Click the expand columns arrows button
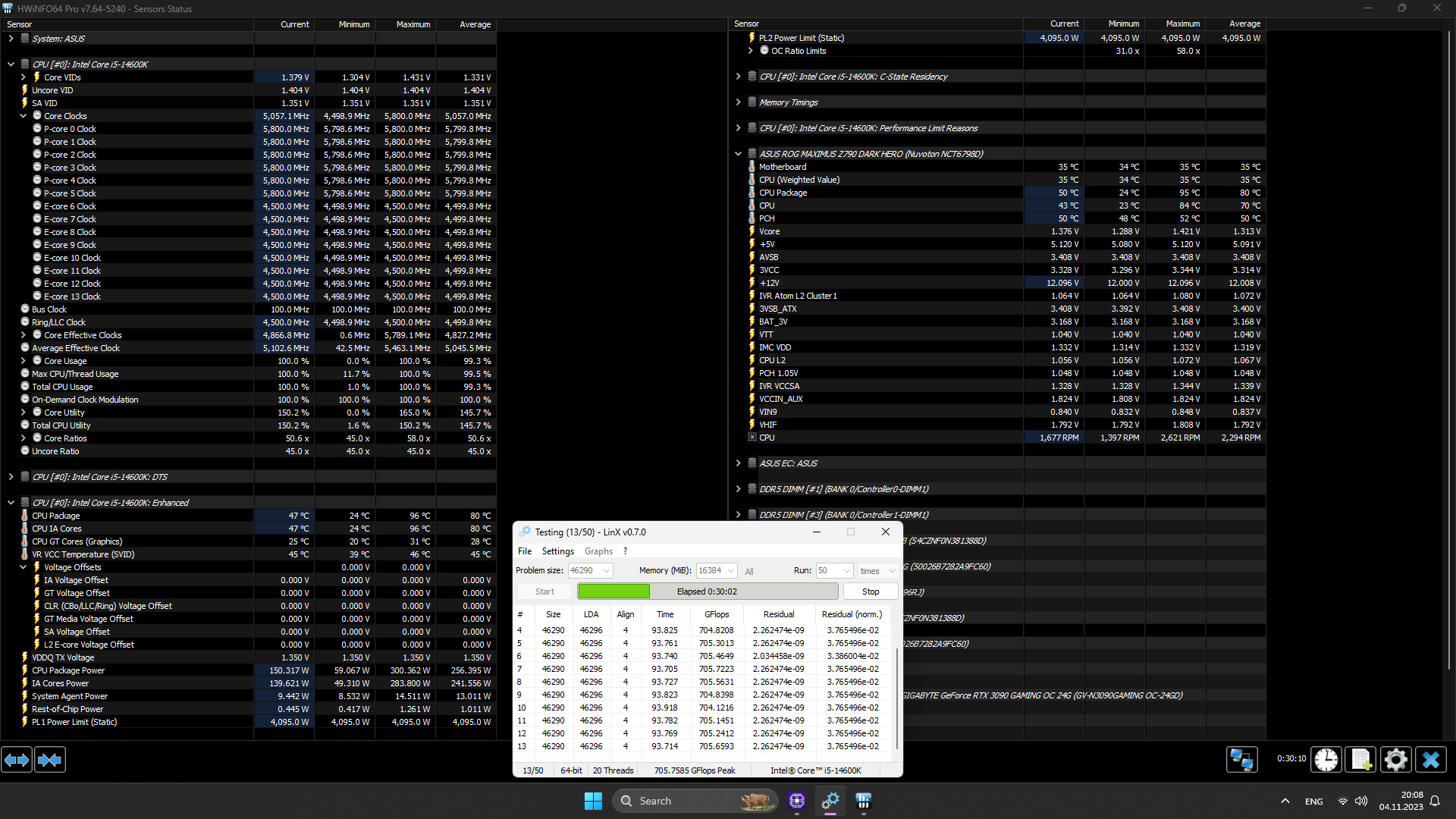 (x=17, y=759)
